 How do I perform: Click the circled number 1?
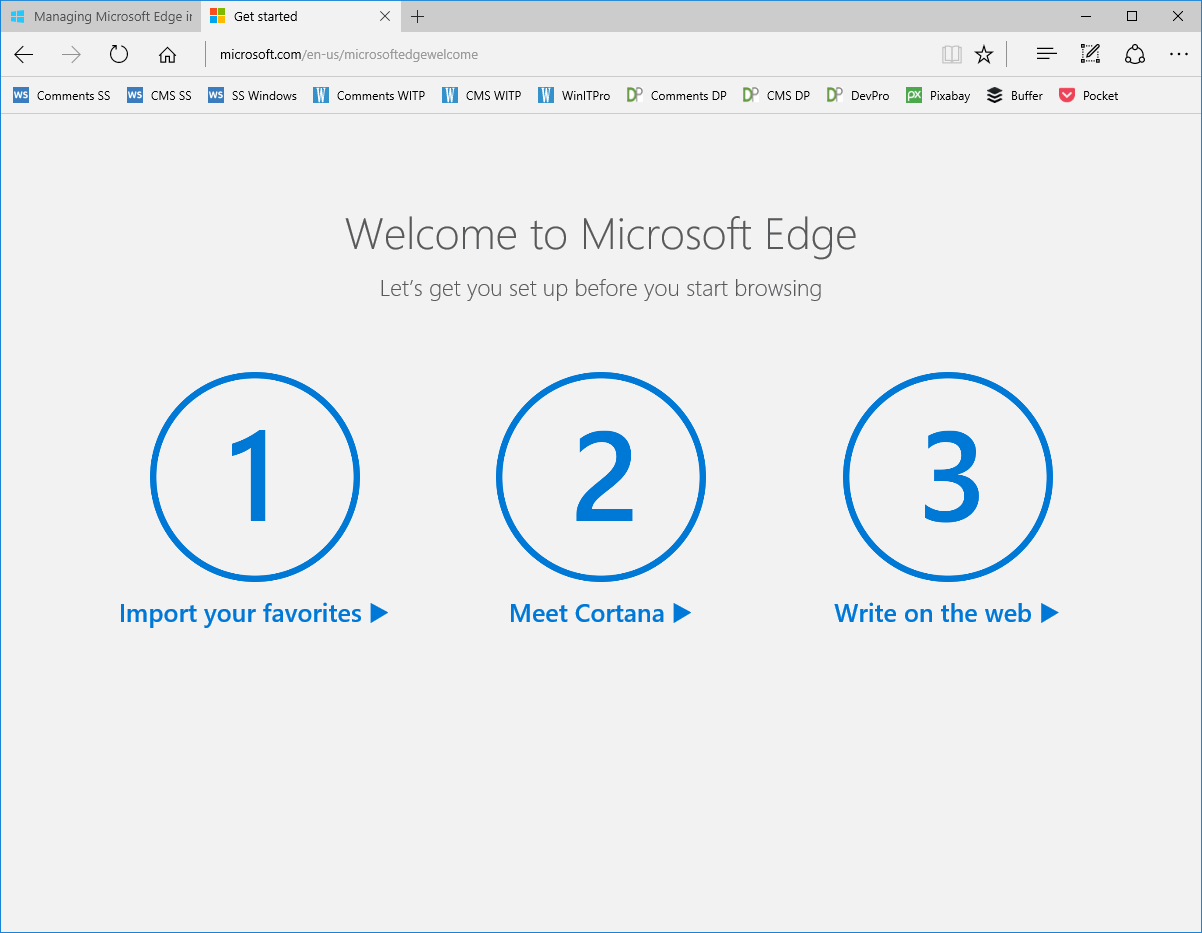coord(255,477)
